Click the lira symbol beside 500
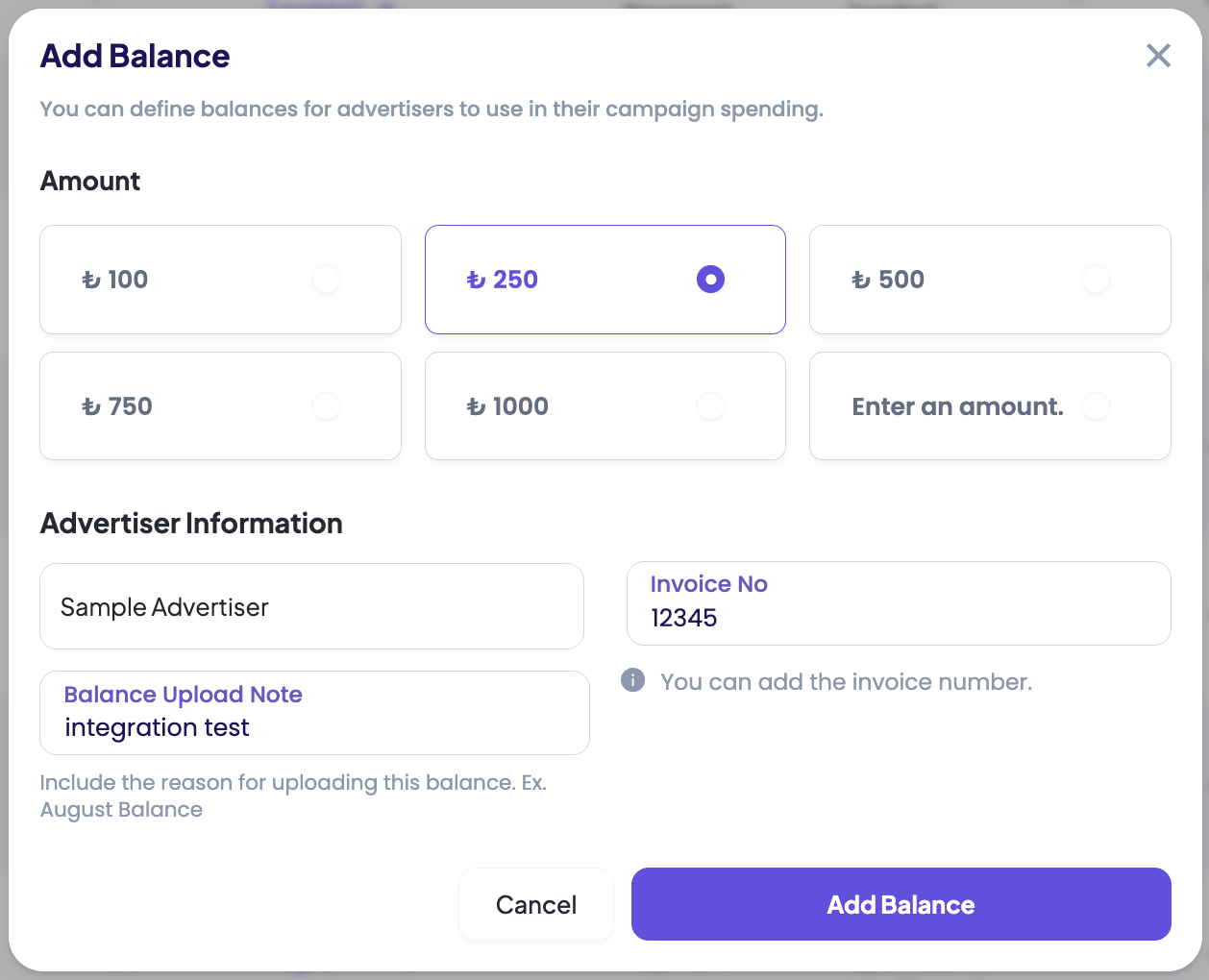1209x980 pixels. (861, 281)
